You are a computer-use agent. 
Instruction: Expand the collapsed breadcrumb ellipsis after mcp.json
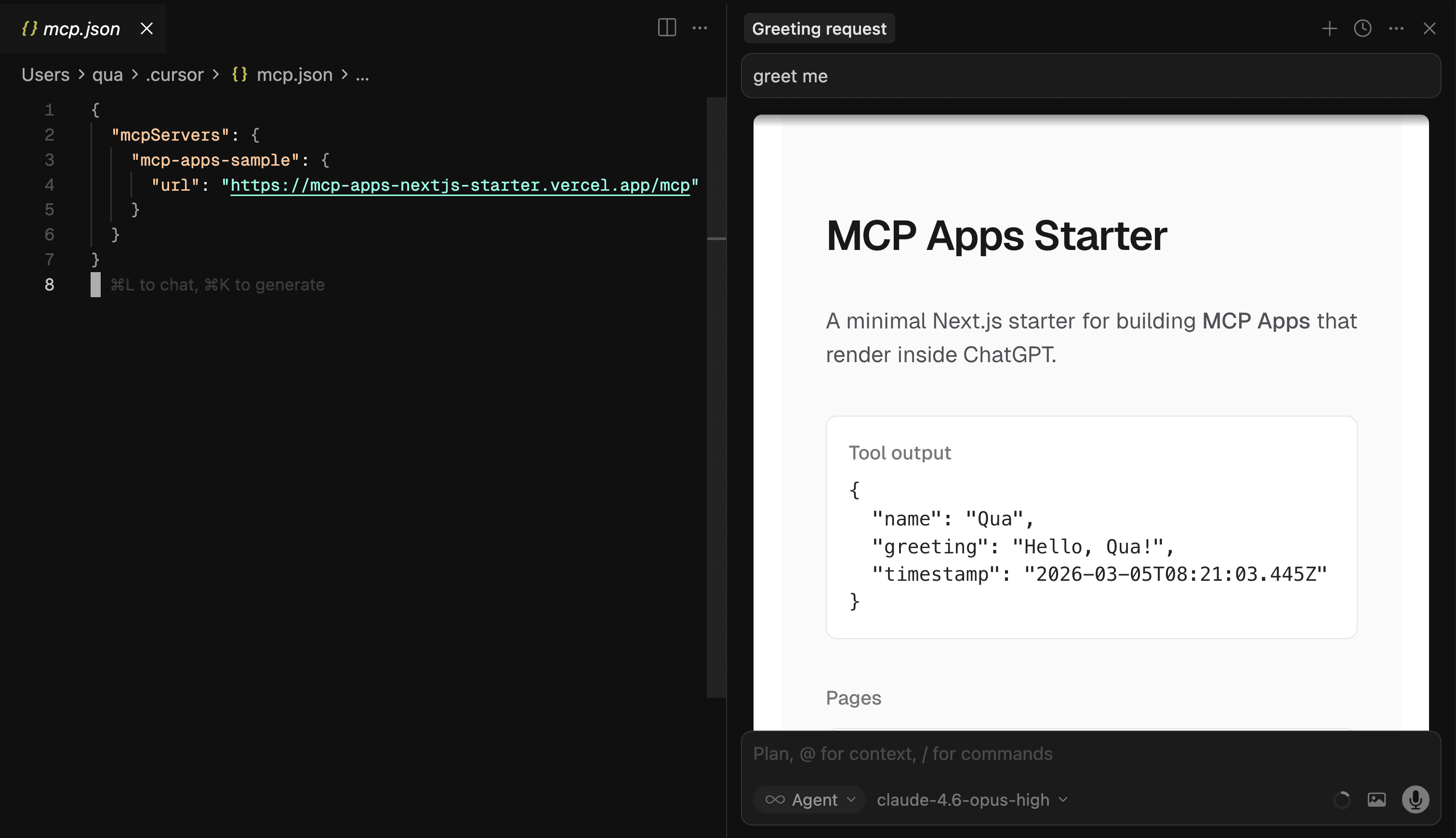pos(363,75)
